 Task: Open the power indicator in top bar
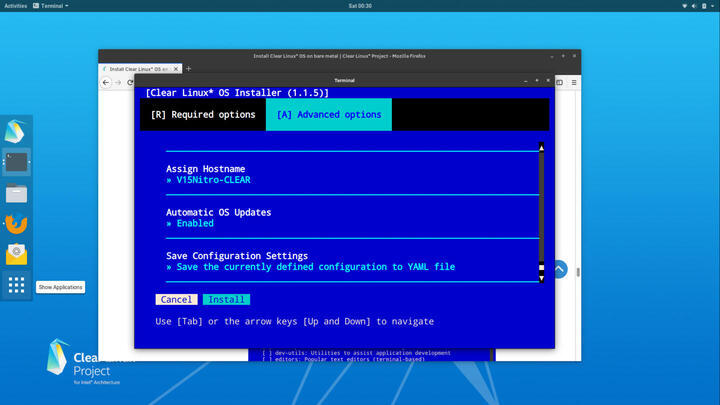(x=704, y=6)
